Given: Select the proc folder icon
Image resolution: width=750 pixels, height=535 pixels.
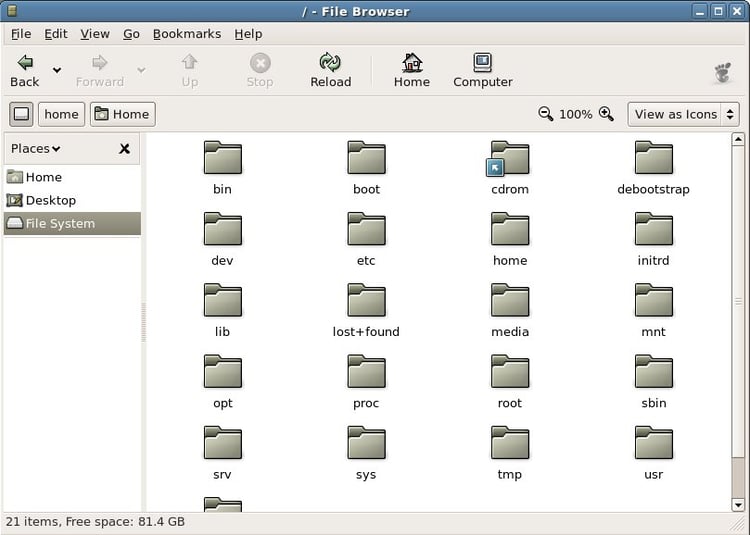Looking at the screenshot, I should pyautogui.click(x=366, y=371).
